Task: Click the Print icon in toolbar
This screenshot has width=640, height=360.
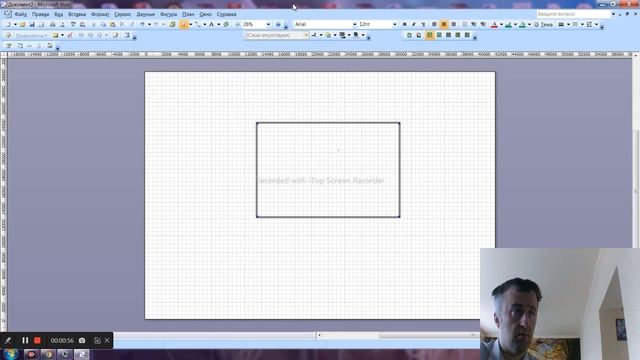Action: point(52,24)
